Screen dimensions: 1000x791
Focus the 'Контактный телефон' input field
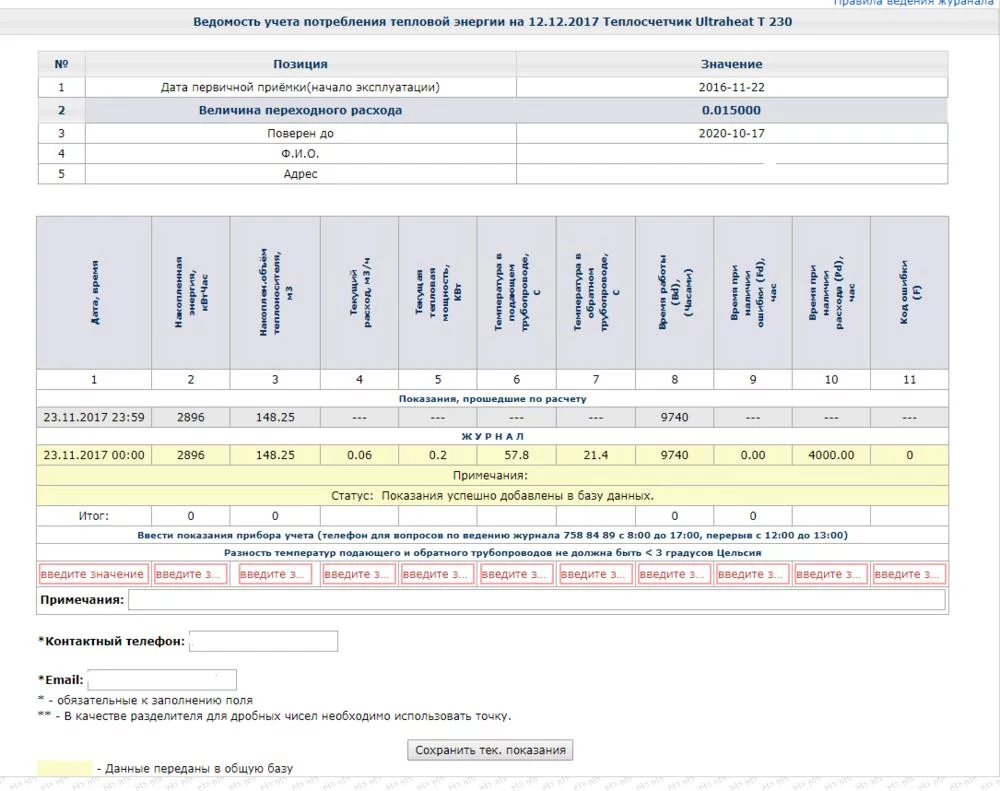tap(263, 641)
